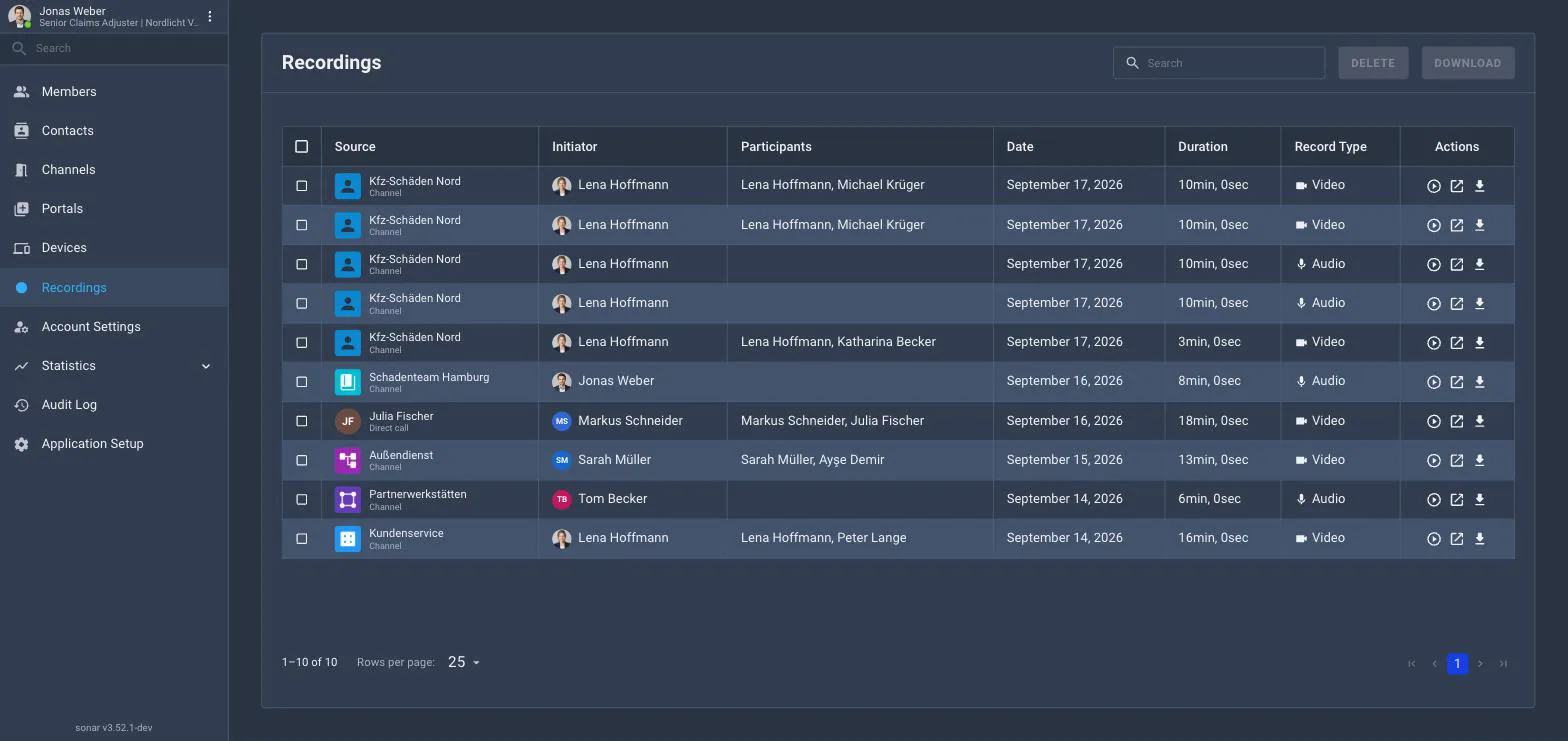Viewport: 1568px width, 741px height.
Task: Open Kundenservice recording in new window
Action: point(1457,538)
